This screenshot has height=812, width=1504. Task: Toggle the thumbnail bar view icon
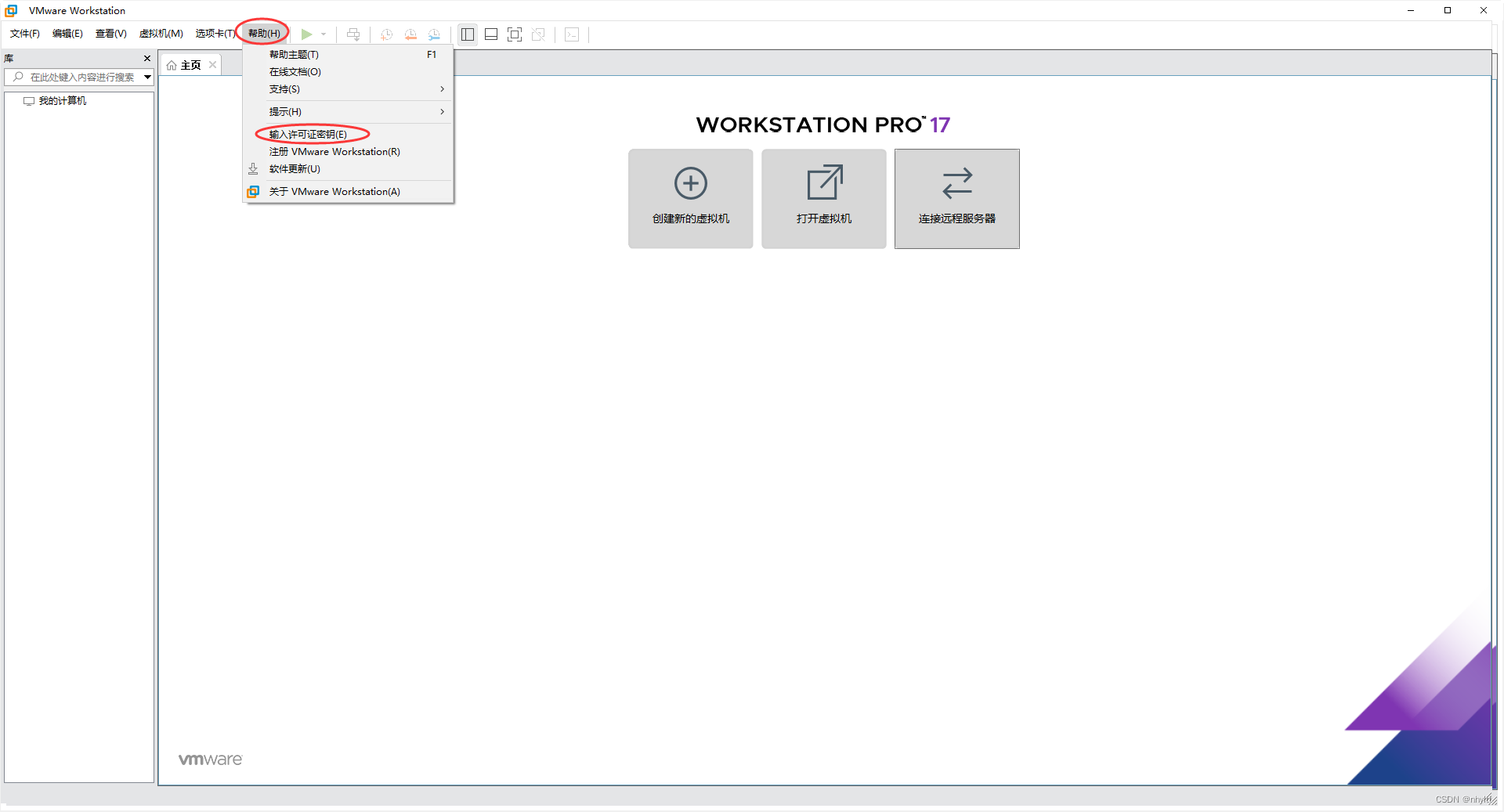[491, 34]
